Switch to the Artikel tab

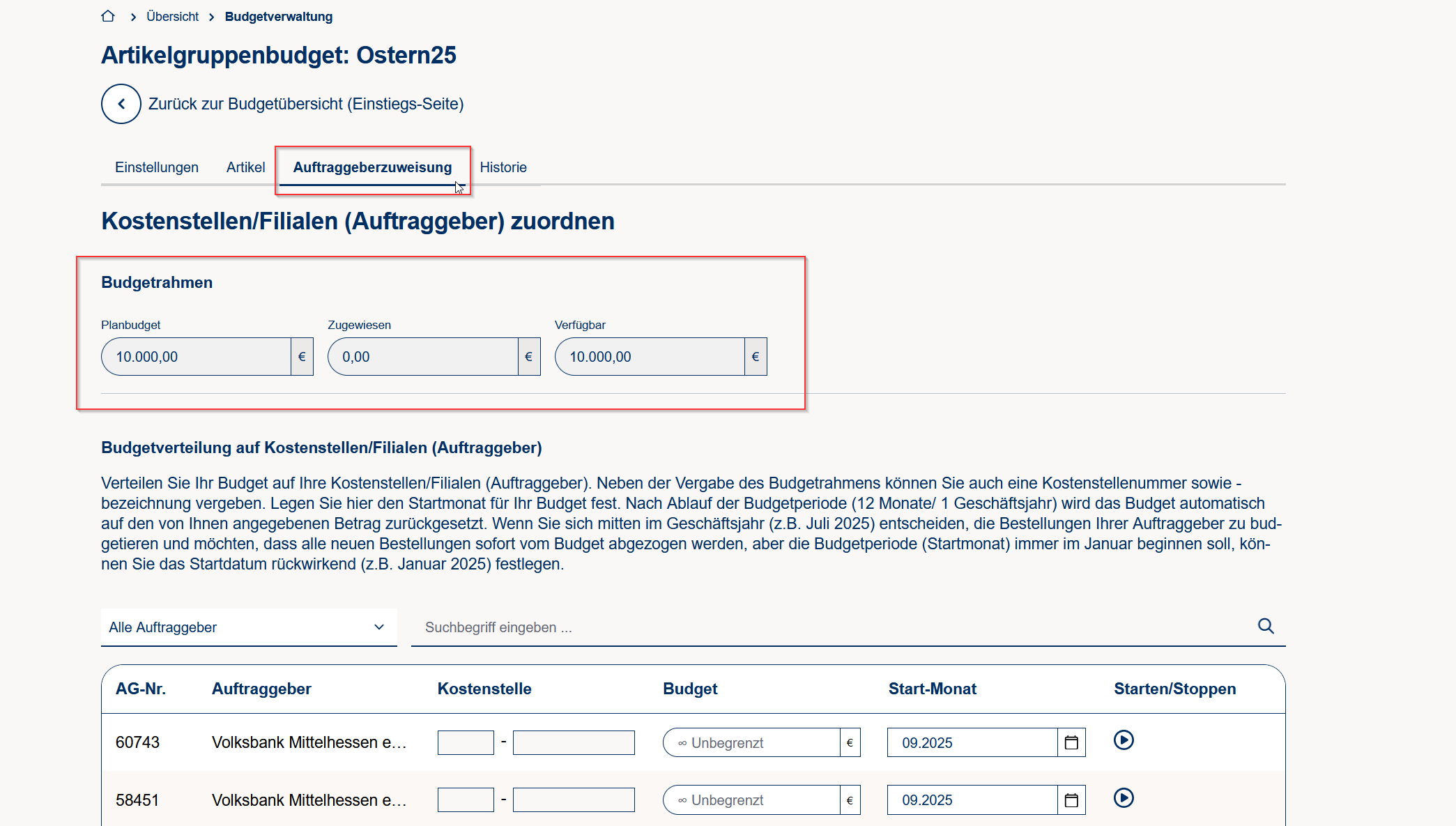coord(245,167)
